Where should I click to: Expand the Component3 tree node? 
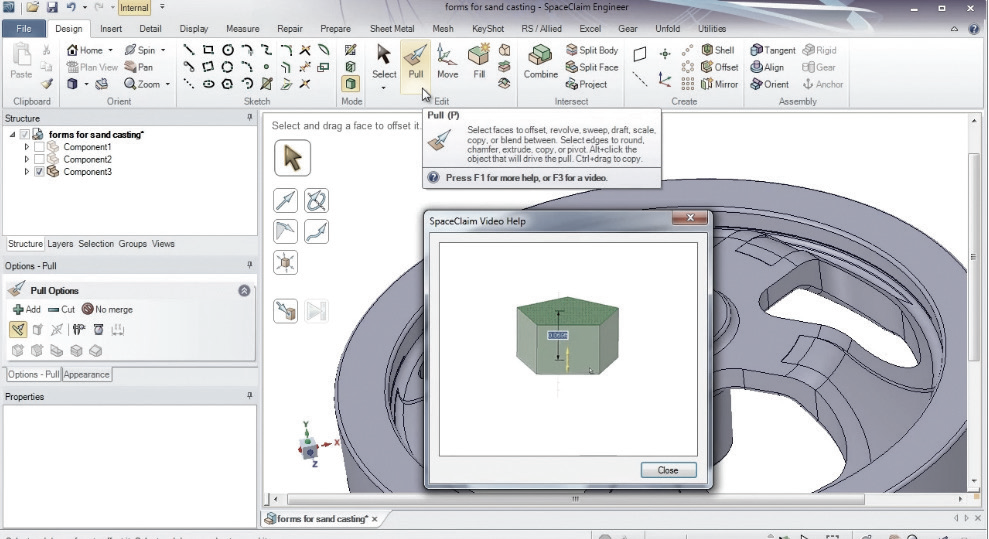click(26, 171)
